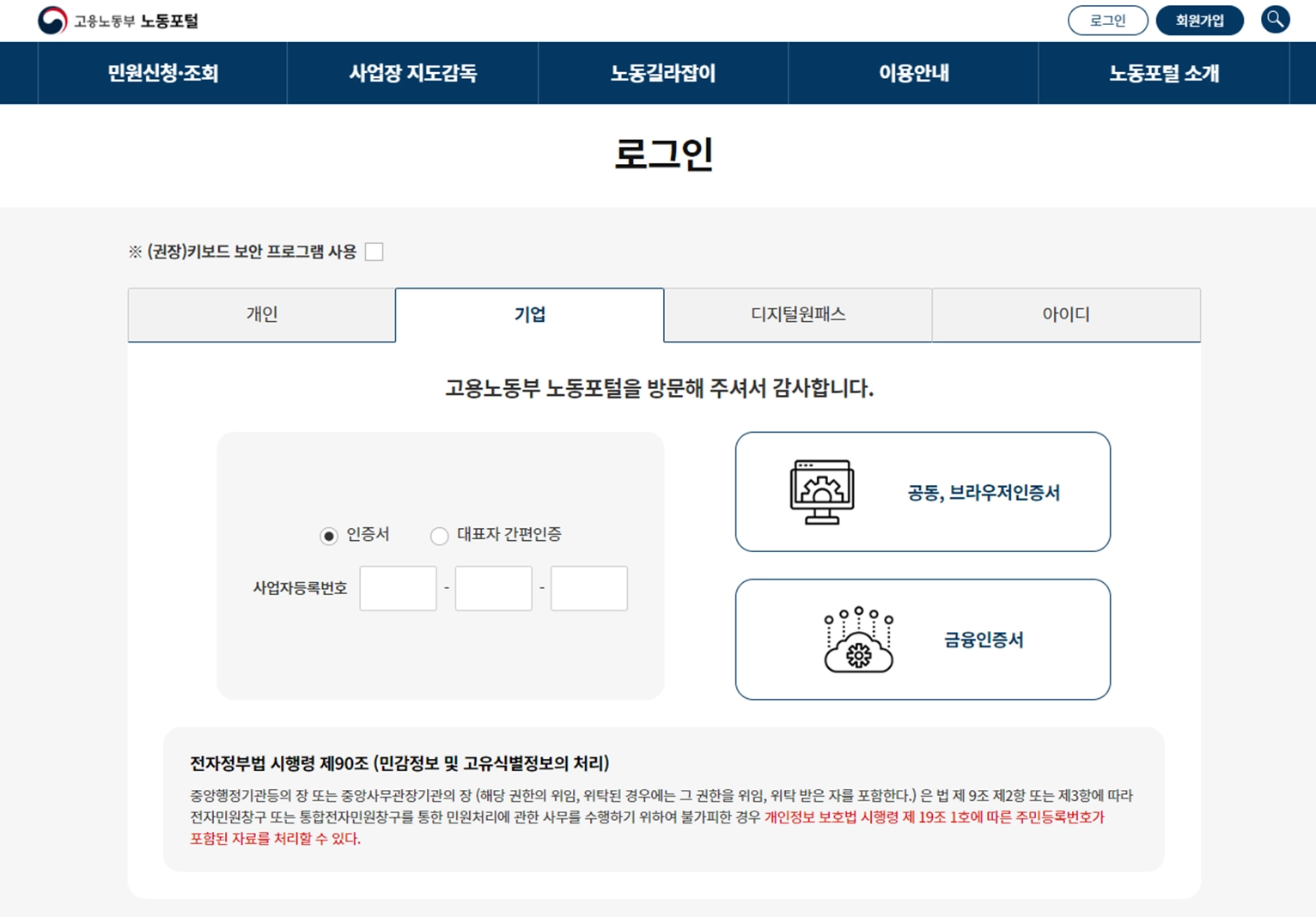Image resolution: width=1316 pixels, height=917 pixels.
Task: Open search with the magnifier icon
Action: tap(1275, 20)
